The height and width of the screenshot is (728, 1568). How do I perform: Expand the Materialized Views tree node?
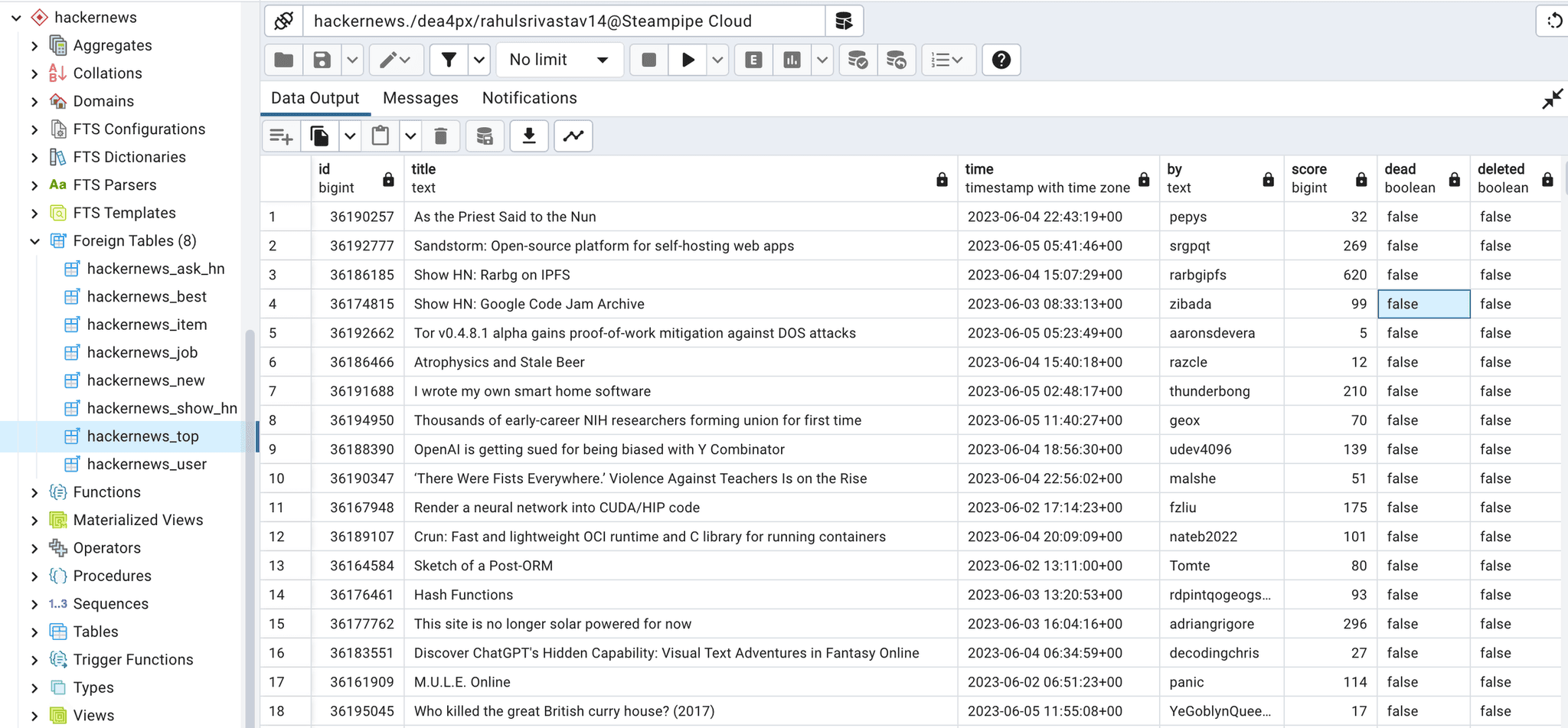click(34, 521)
